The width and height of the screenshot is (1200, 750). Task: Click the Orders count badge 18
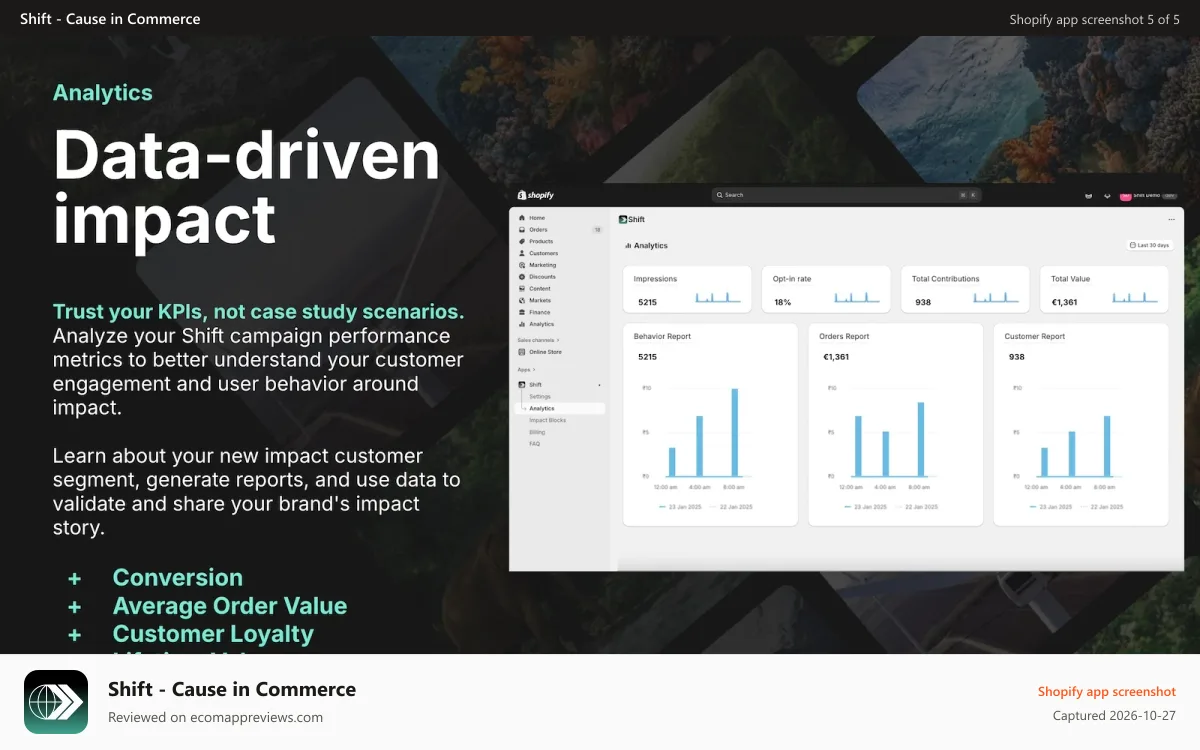(x=597, y=229)
